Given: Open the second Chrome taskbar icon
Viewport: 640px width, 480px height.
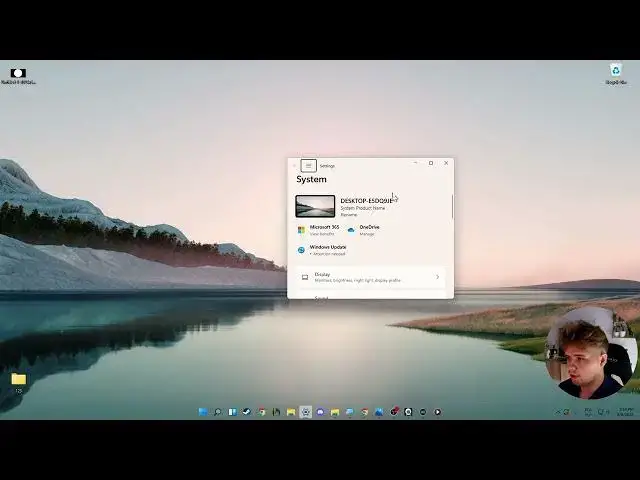Looking at the screenshot, I should (364, 412).
